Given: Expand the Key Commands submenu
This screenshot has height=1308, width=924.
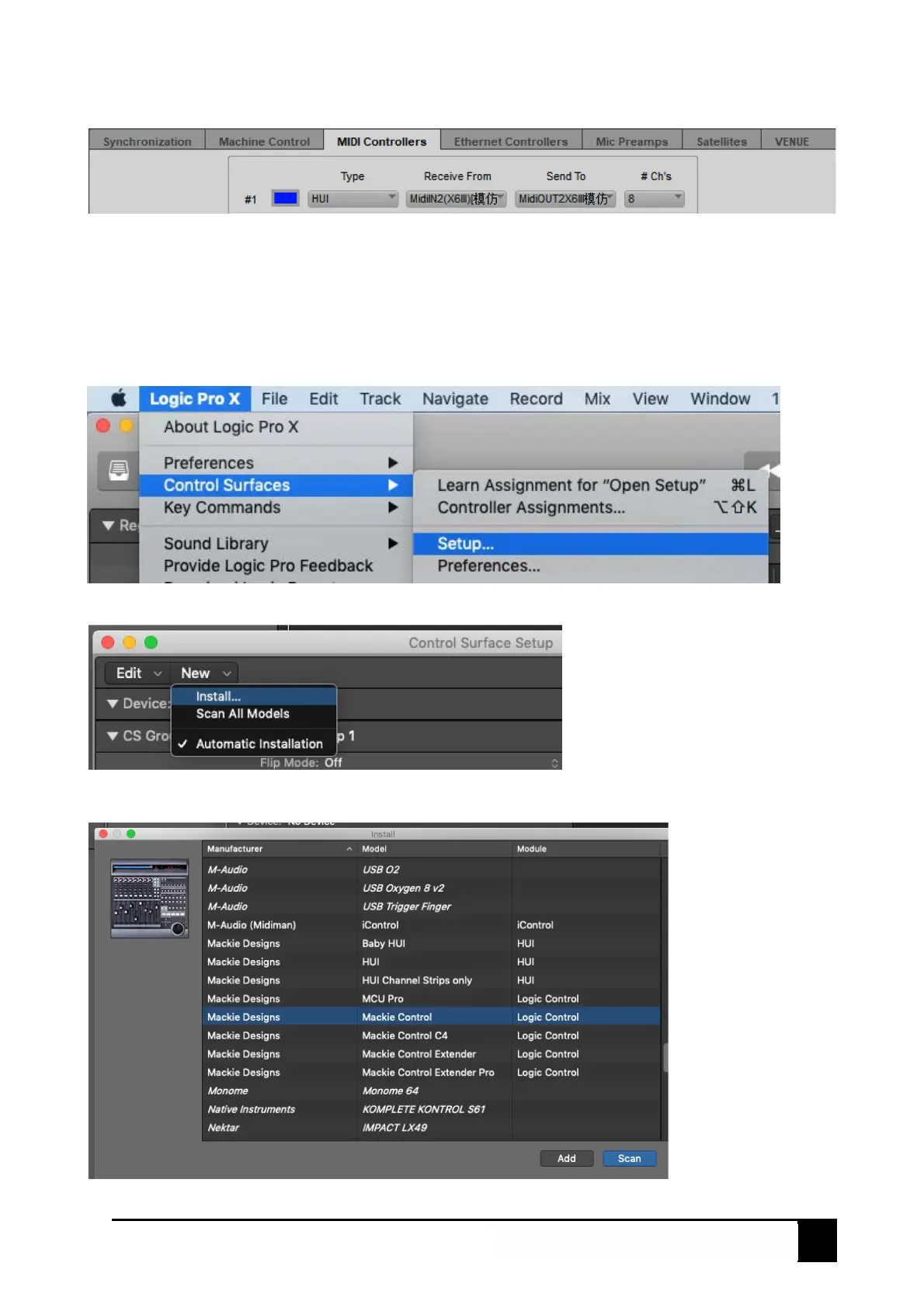Looking at the screenshot, I should coord(276,507).
